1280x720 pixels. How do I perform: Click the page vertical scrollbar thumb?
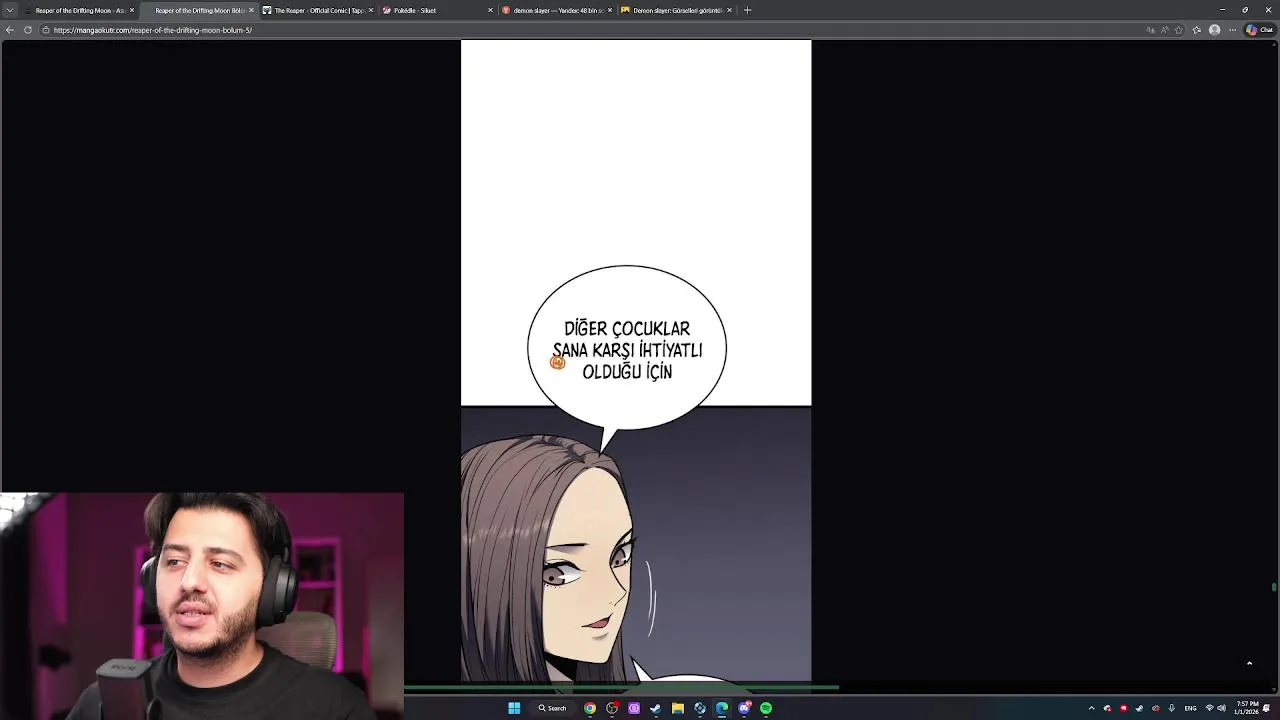[x=1274, y=588]
